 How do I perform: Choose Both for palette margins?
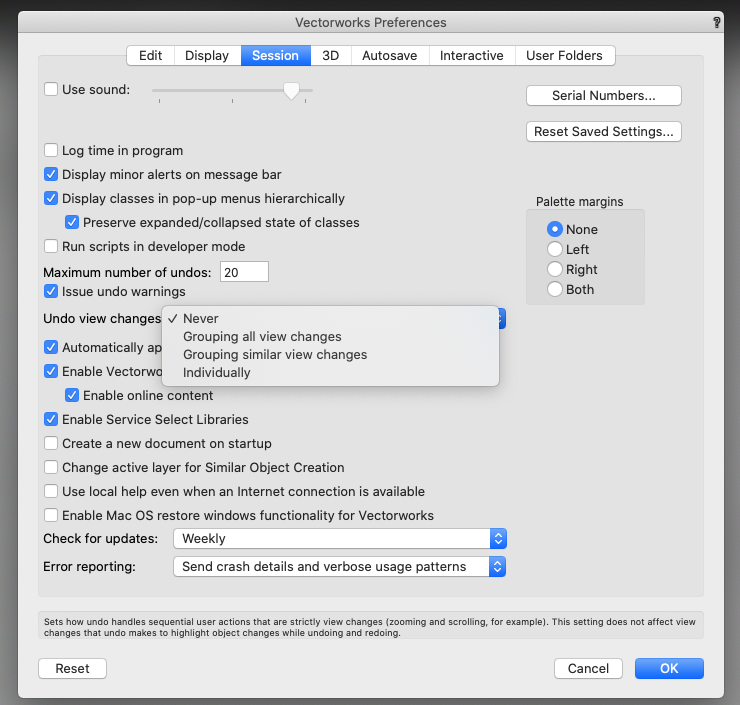tap(554, 290)
